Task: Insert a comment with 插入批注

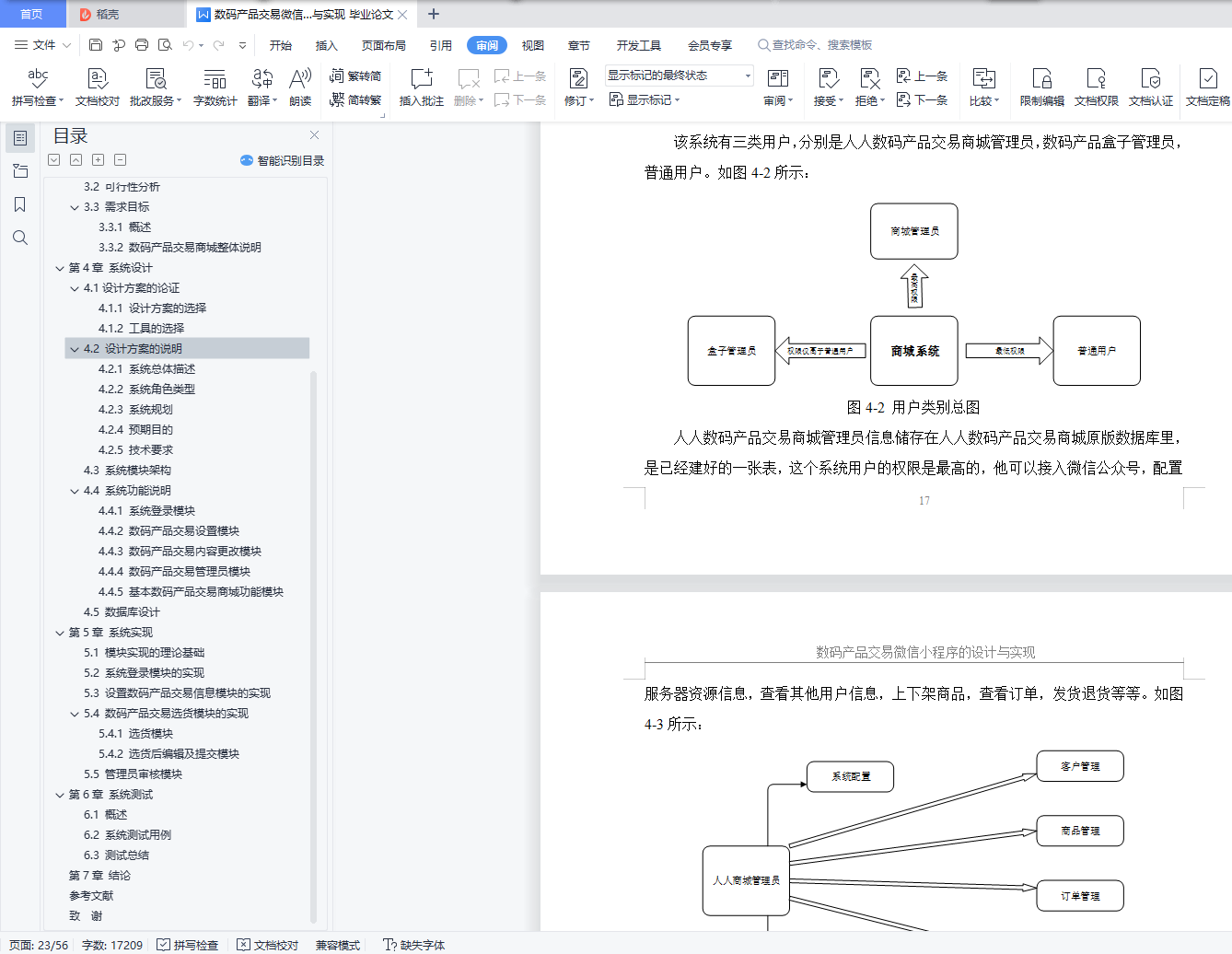Action: click(422, 87)
